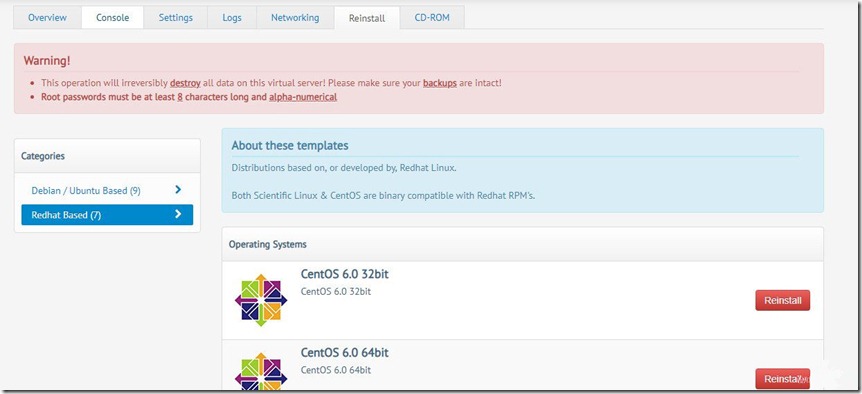The image size is (862, 394).
Task: Click the CentOS 6.0 32bit title
Action: 345,274
